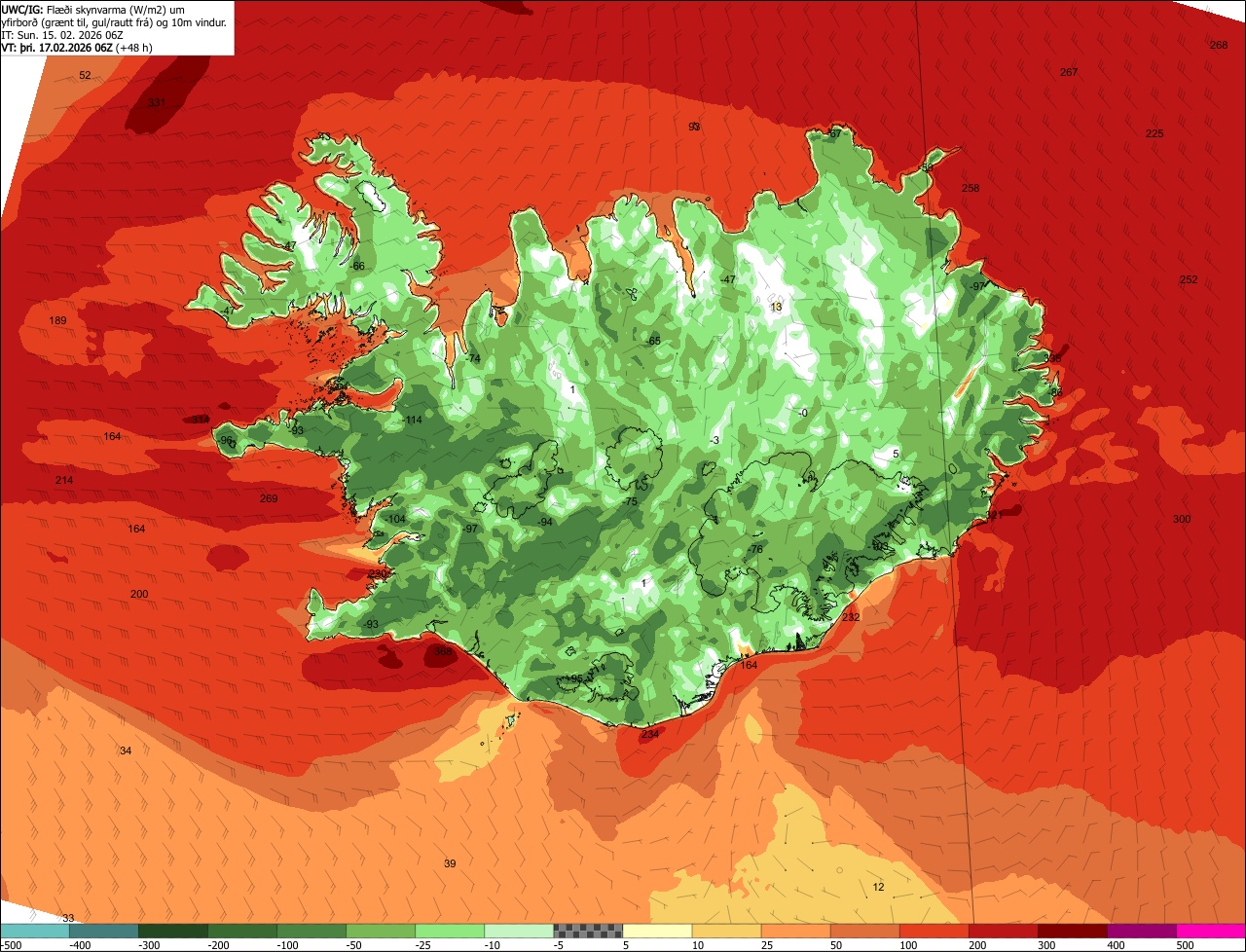Click the red 200 to 300 legend swatch

(x=1003, y=931)
